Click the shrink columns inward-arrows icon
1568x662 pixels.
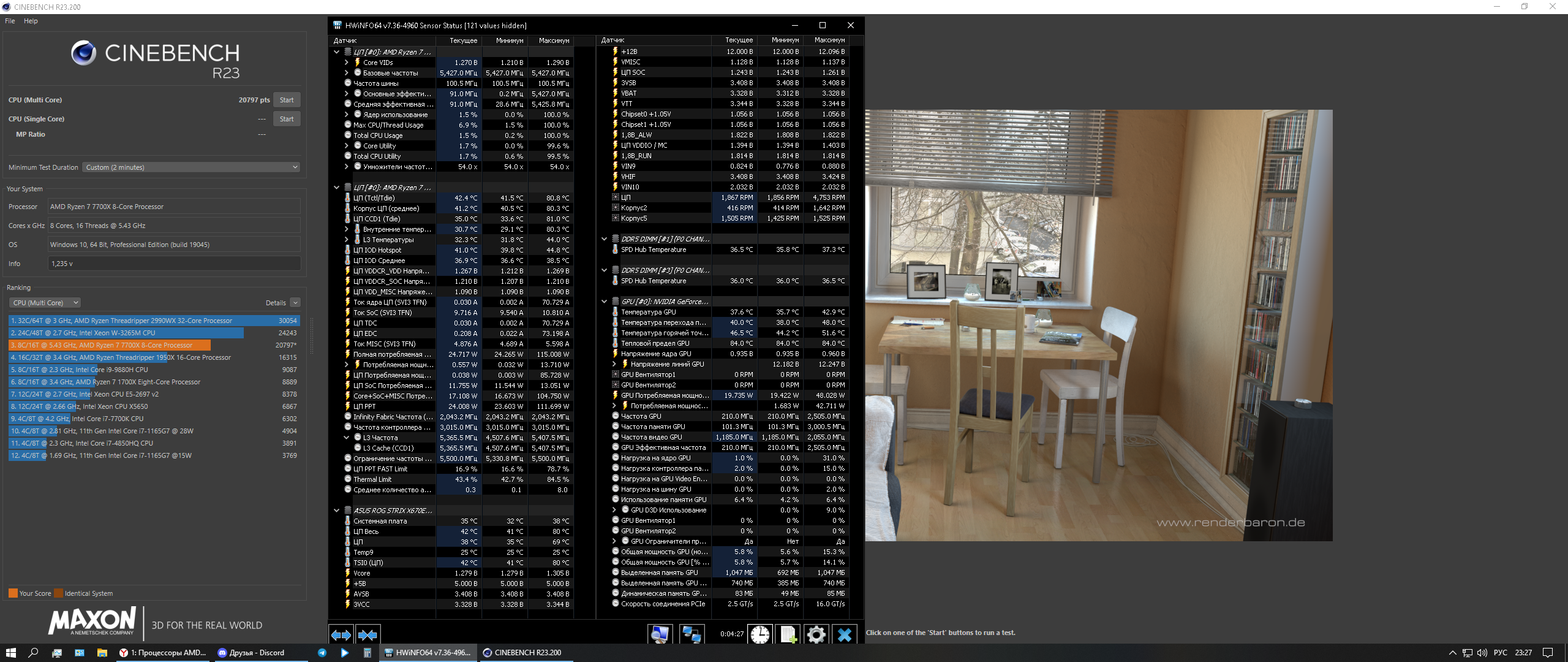(367, 635)
